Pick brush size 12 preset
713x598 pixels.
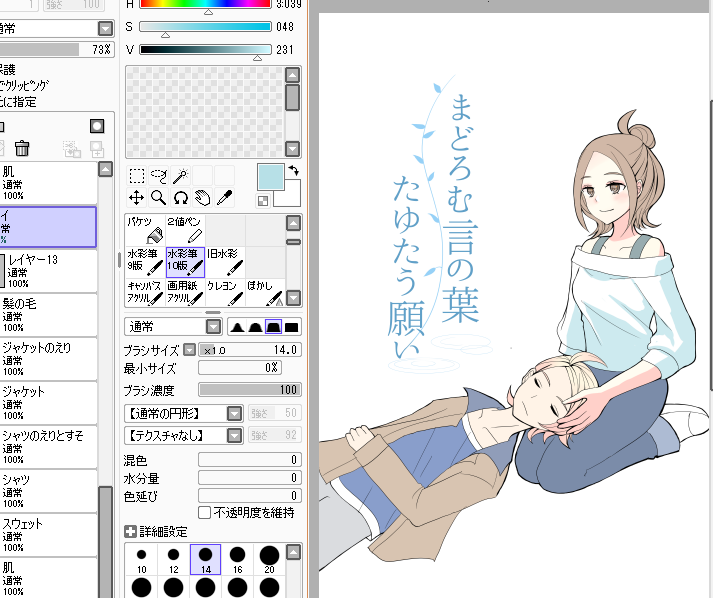173,560
